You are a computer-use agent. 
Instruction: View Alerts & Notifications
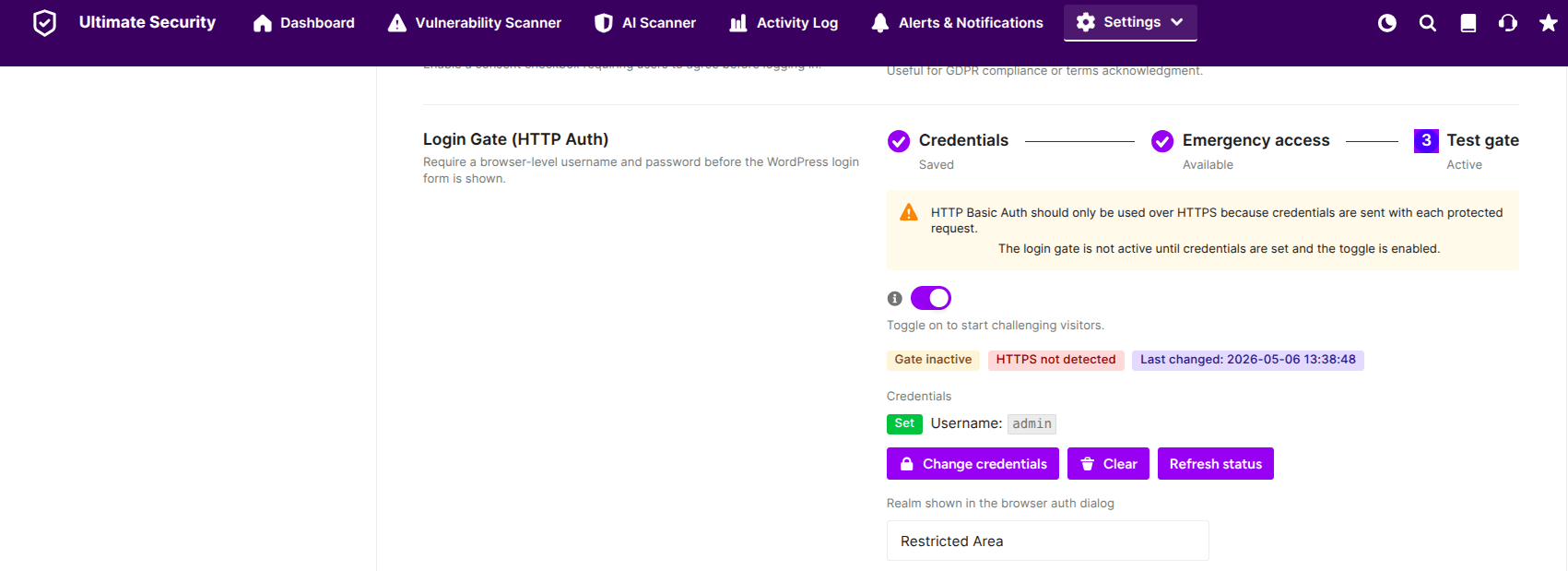(957, 23)
